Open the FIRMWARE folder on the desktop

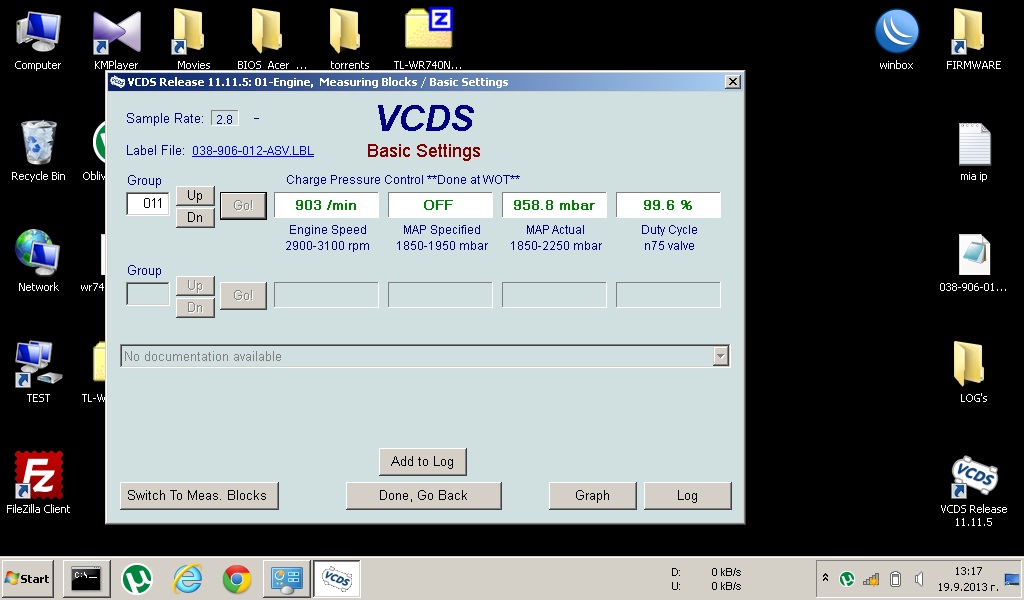pyautogui.click(x=973, y=33)
